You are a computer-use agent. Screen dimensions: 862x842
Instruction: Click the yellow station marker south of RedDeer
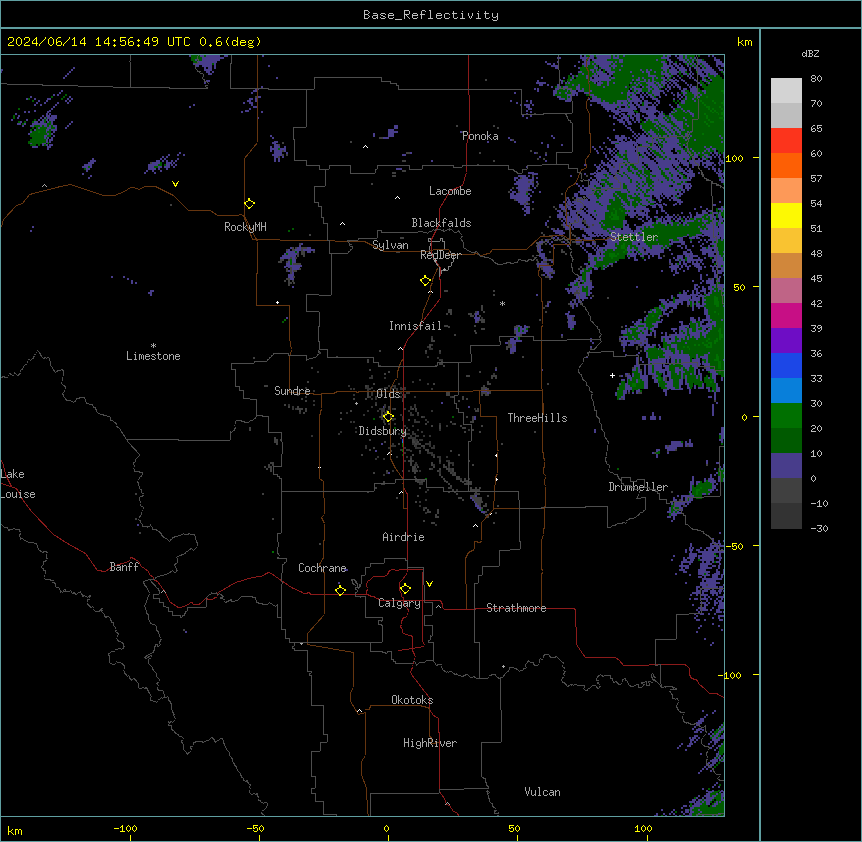pos(426,281)
